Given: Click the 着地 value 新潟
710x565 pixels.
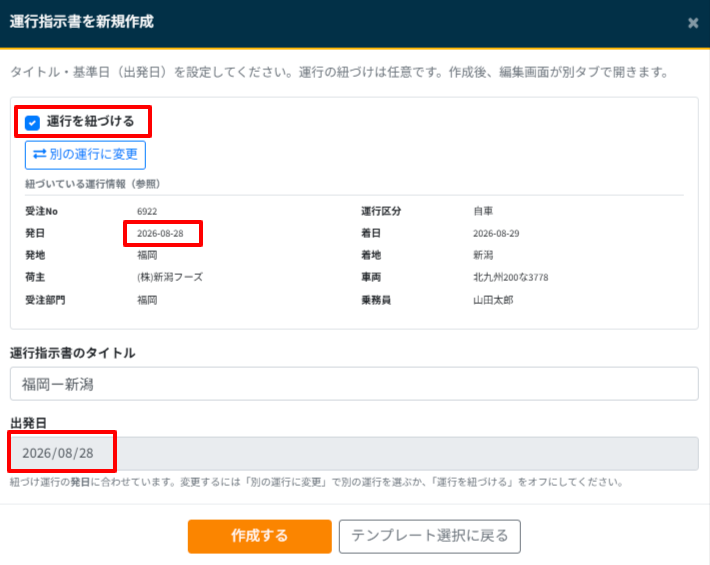Looking at the screenshot, I should [483, 255].
